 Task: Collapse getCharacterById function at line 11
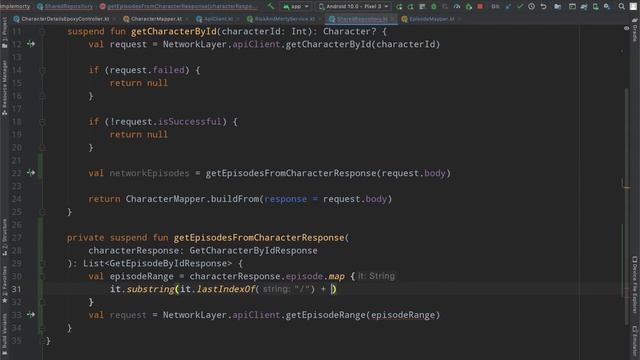tap(42, 31)
